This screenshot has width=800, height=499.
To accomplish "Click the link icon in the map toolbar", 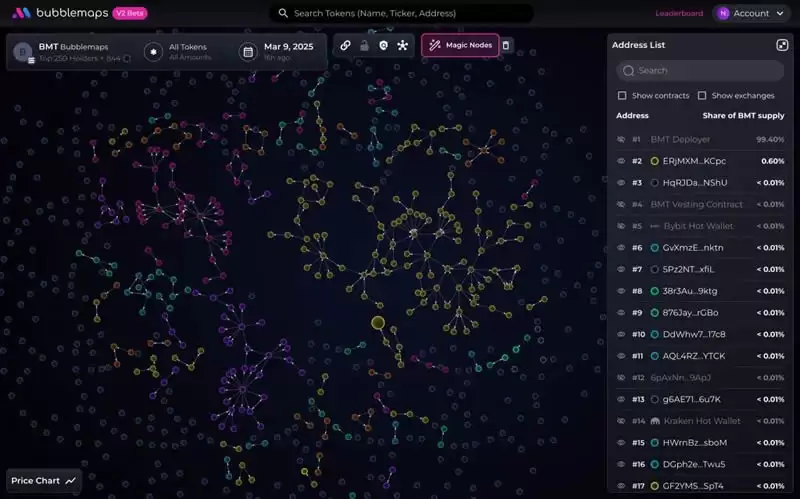I will (x=345, y=45).
